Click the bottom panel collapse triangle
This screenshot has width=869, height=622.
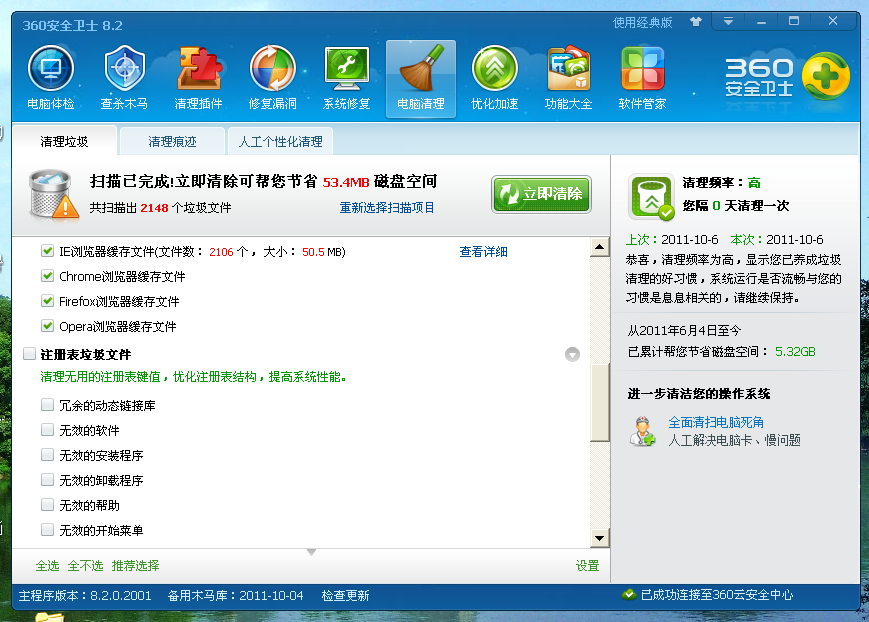[311, 552]
